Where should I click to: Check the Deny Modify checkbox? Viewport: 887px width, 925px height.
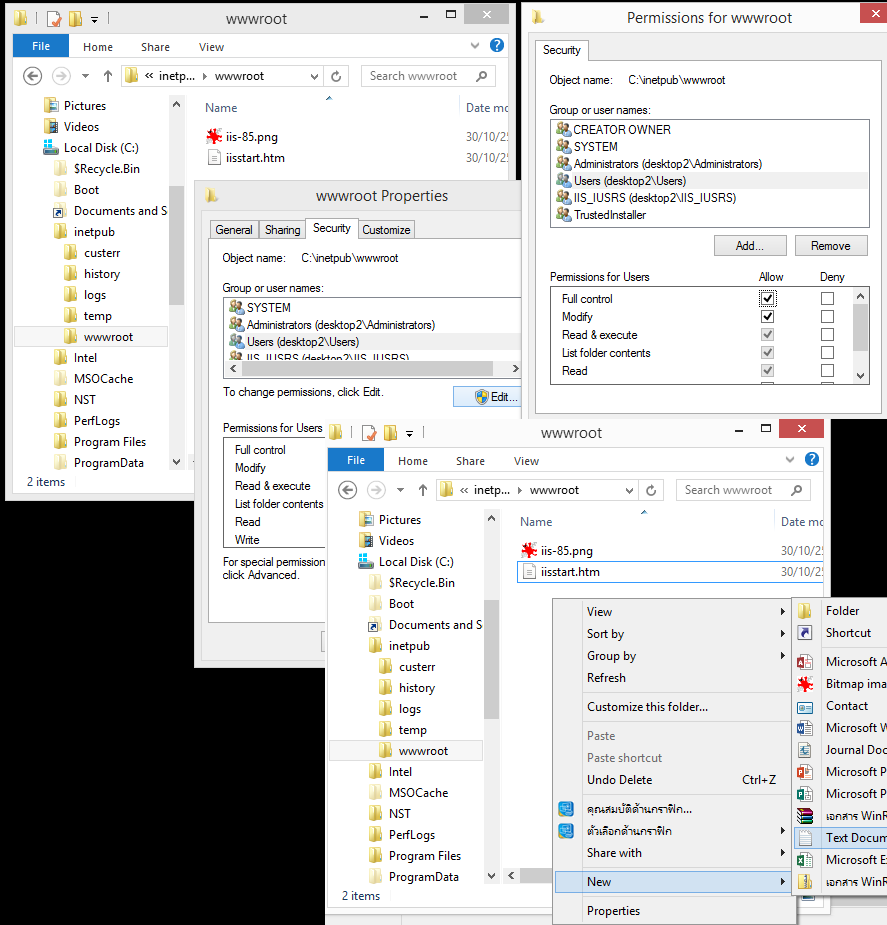(827, 317)
